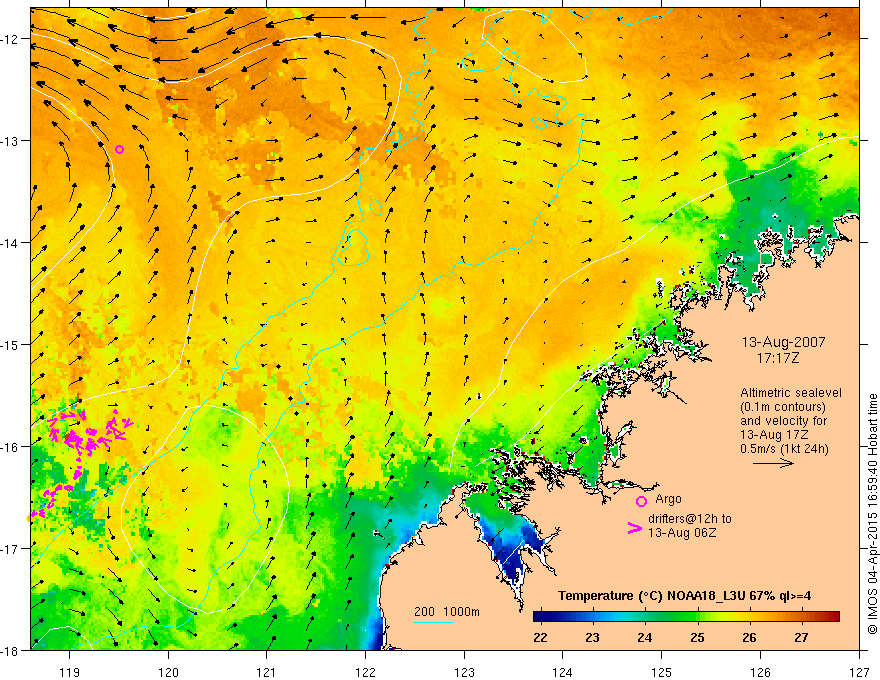Click the longitude axis label 127
The height and width of the screenshot is (680, 880).
[859, 672]
